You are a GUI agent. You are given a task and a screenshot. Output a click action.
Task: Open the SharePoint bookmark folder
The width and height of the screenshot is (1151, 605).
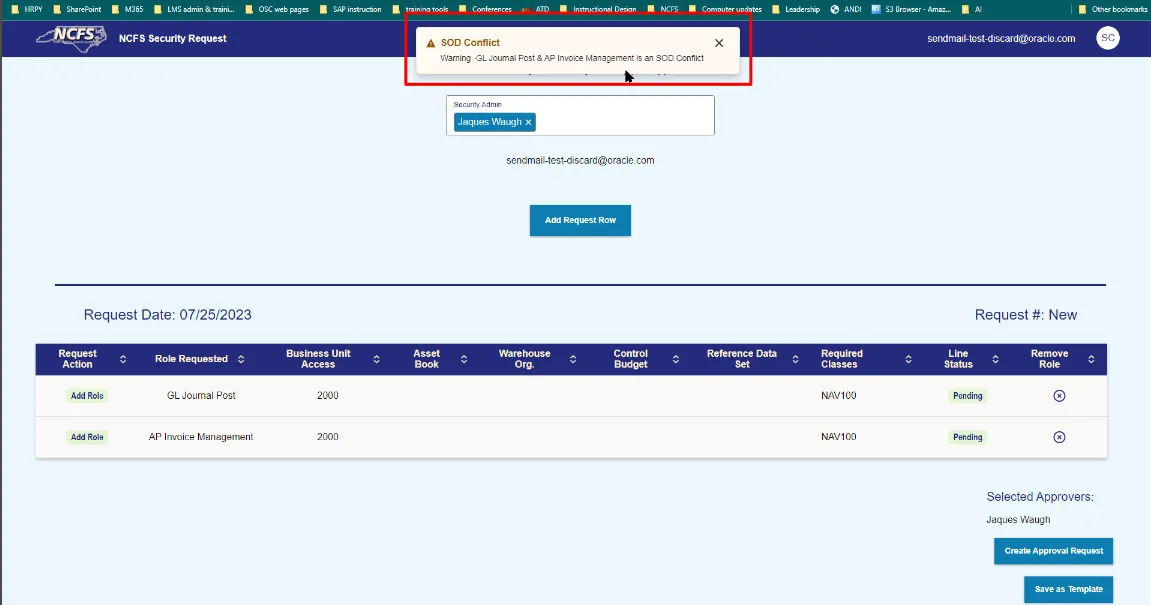pyautogui.click(x=77, y=10)
